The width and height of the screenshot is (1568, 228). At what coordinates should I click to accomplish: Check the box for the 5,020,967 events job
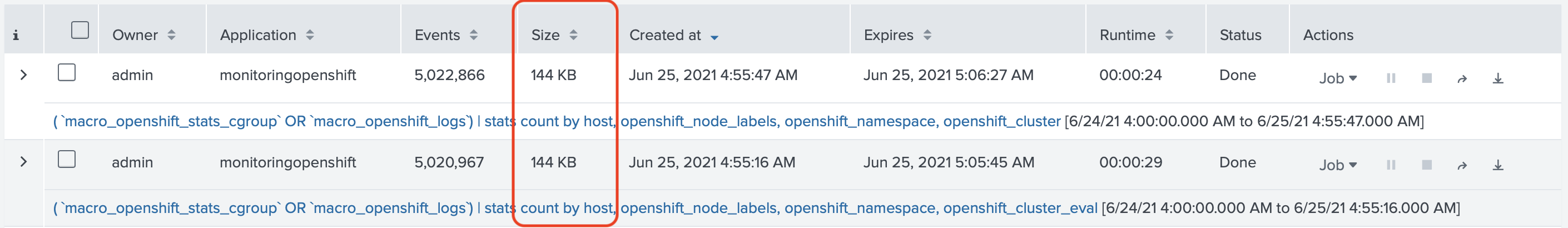coord(66,159)
